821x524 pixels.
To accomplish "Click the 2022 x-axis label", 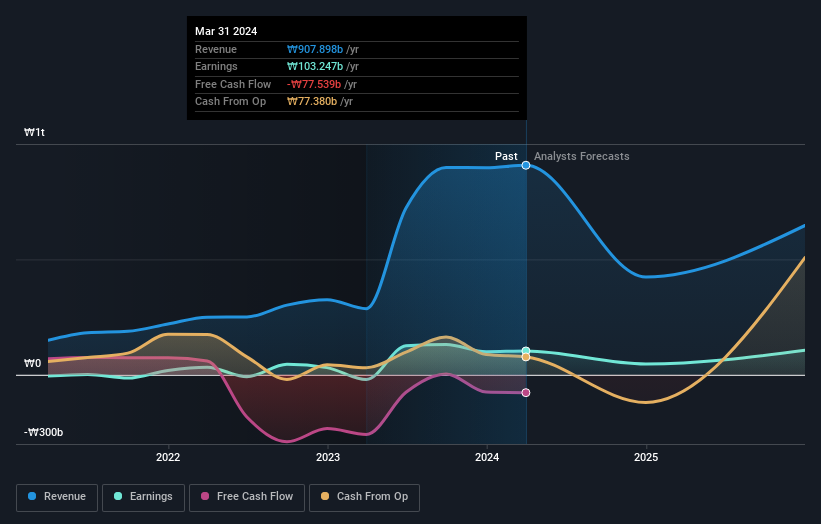I will click(168, 457).
